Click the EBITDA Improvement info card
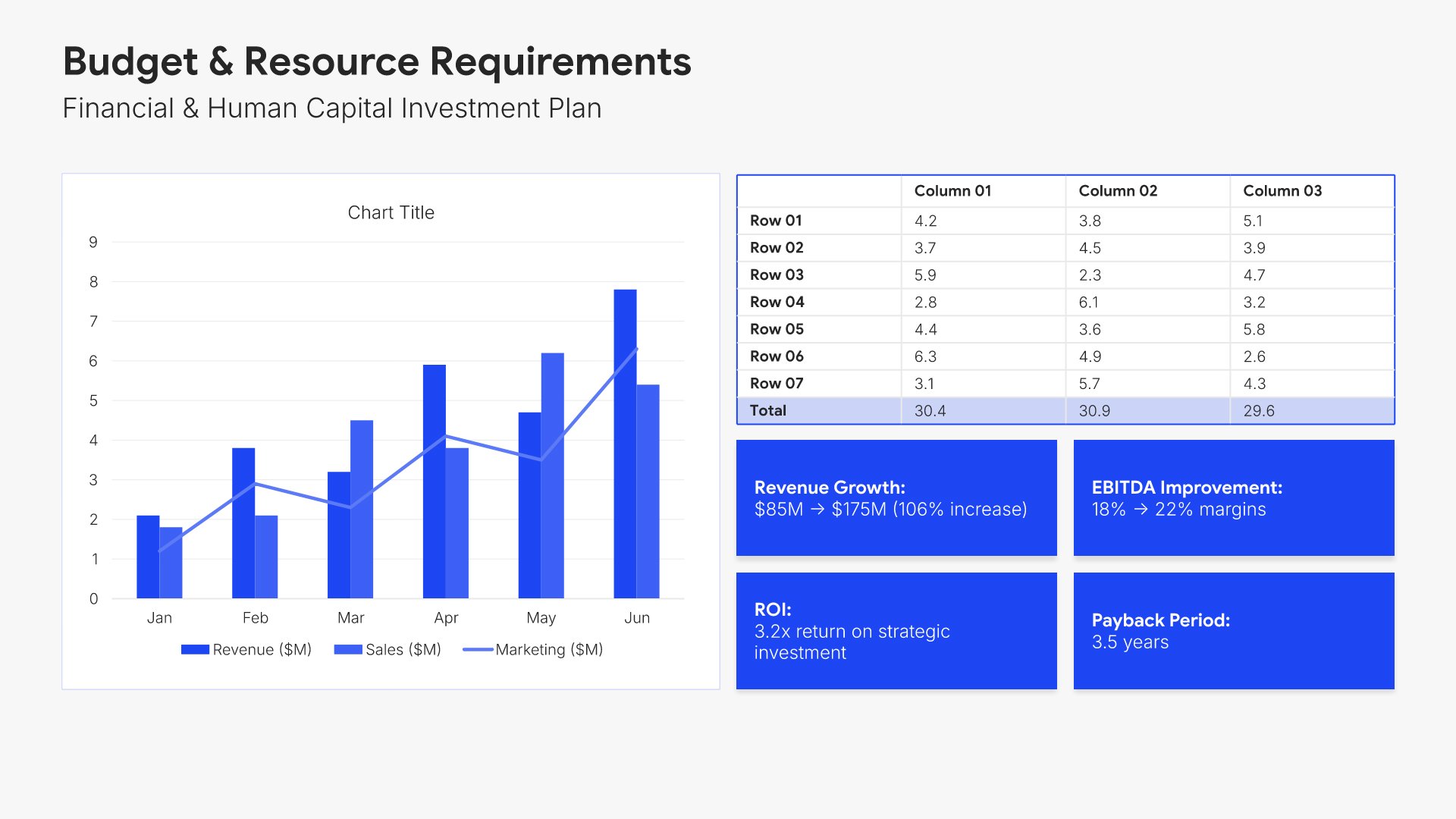This screenshot has width=1456, height=819. pyautogui.click(x=1233, y=498)
